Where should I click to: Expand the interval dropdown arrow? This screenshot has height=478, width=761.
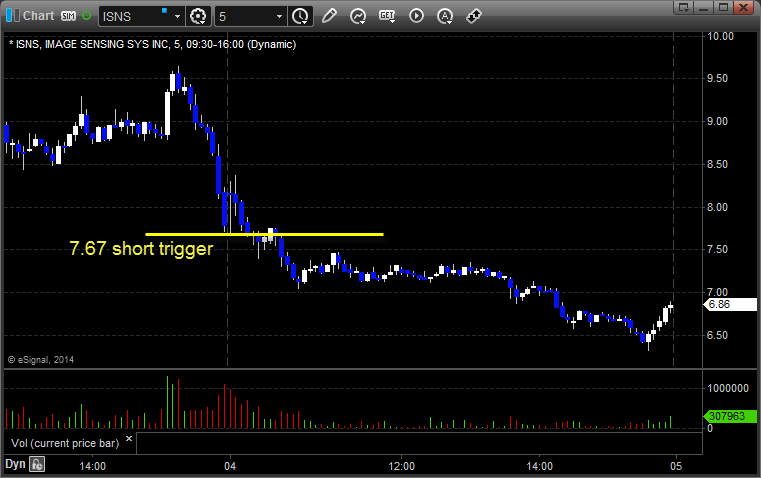[x=280, y=16]
